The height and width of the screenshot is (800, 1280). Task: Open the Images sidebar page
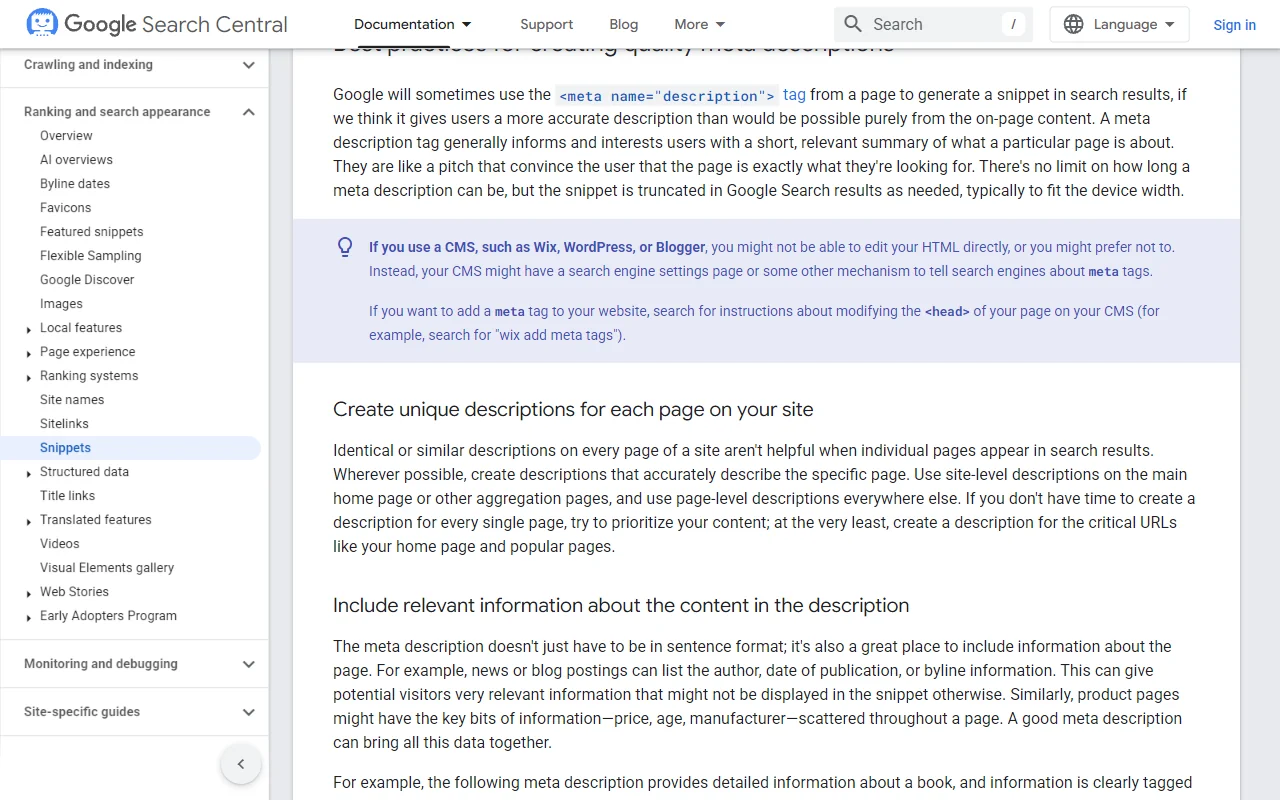pyautogui.click(x=61, y=304)
